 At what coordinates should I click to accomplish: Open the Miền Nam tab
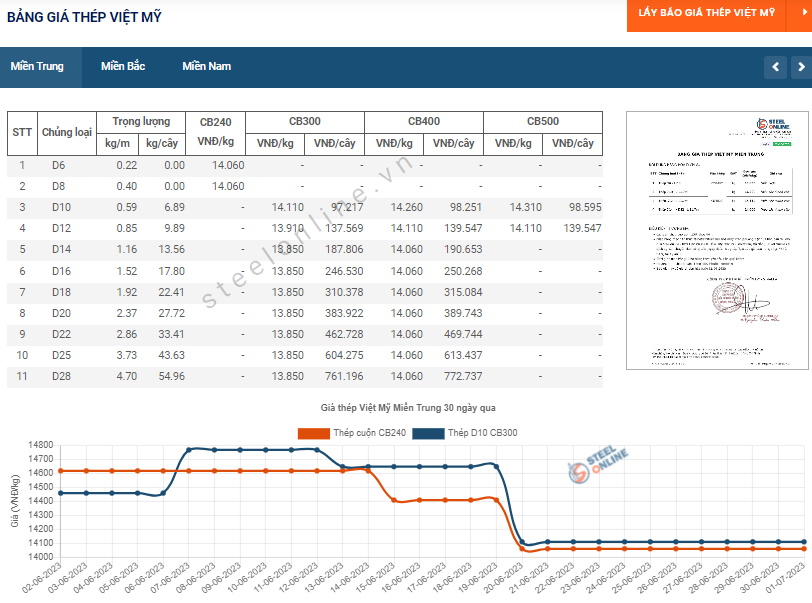206,66
